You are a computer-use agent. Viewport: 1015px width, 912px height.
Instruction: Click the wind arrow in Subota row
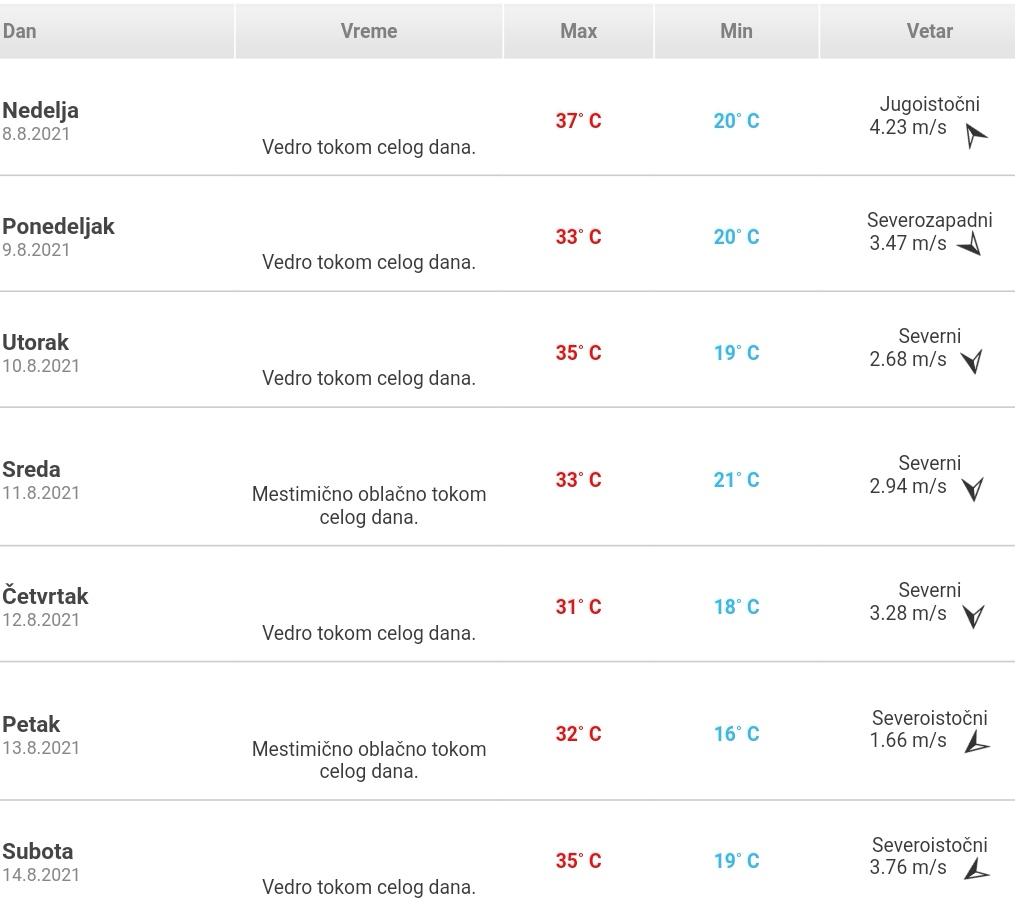[976, 869]
